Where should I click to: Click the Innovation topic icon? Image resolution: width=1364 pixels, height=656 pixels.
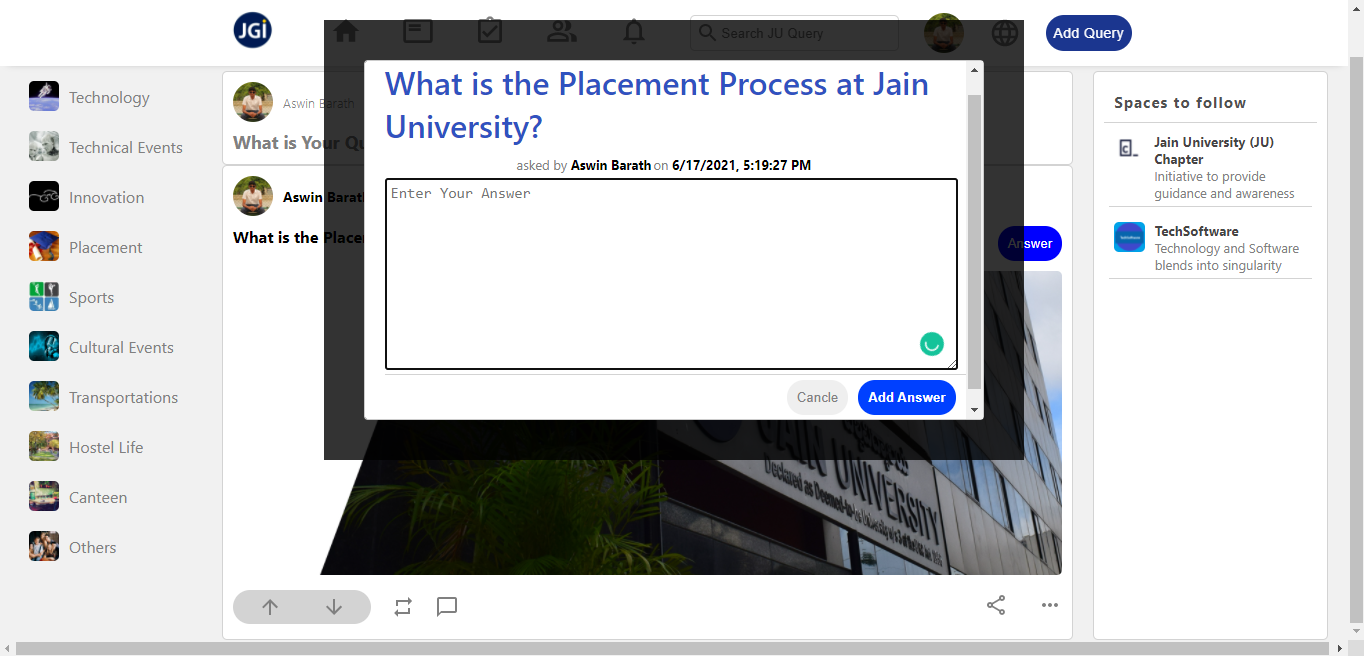[x=44, y=196]
